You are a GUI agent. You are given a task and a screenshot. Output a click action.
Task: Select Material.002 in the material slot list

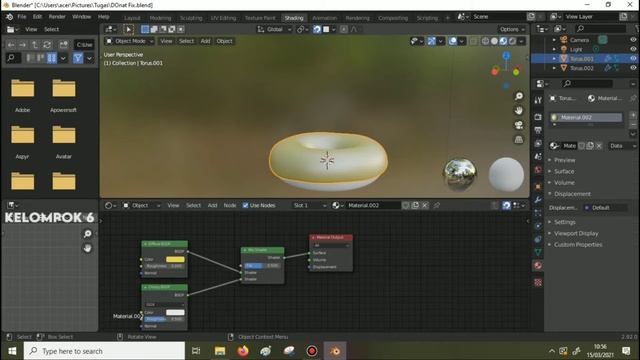586,118
